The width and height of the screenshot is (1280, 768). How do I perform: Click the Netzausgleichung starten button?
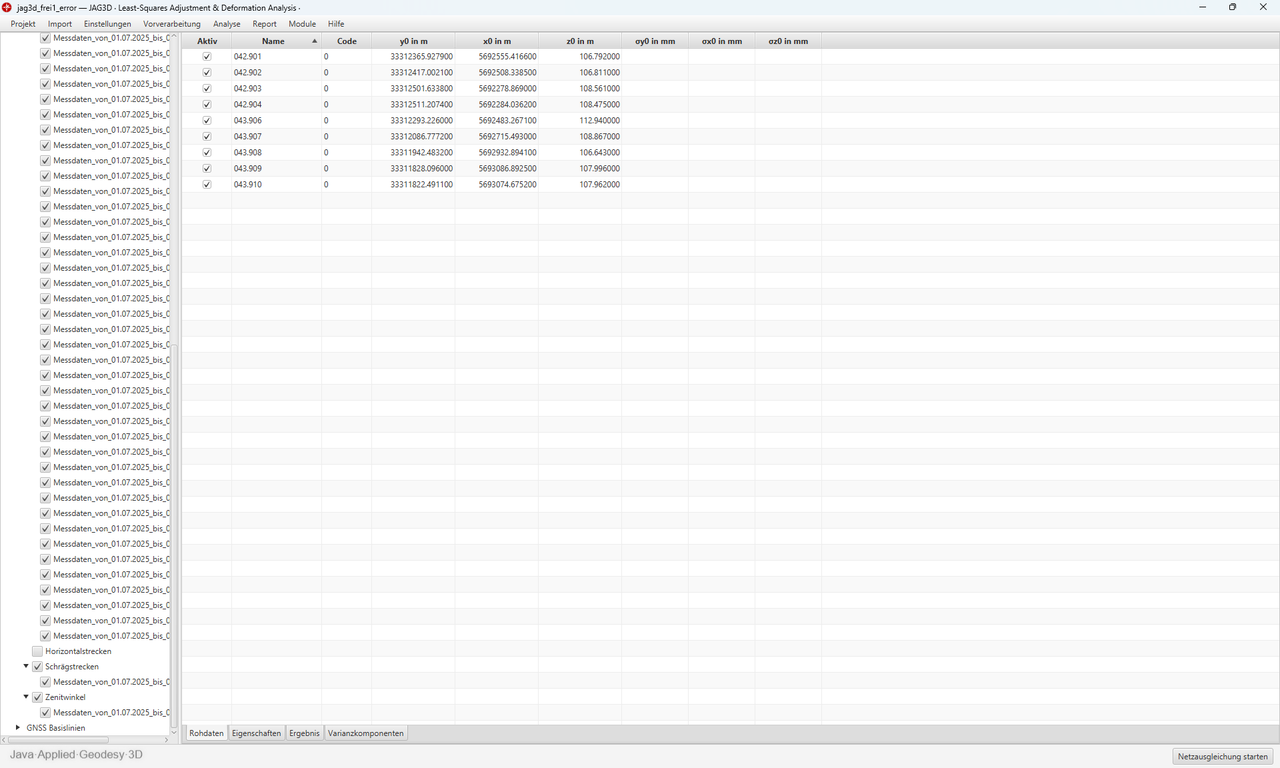pyautogui.click(x=1223, y=757)
